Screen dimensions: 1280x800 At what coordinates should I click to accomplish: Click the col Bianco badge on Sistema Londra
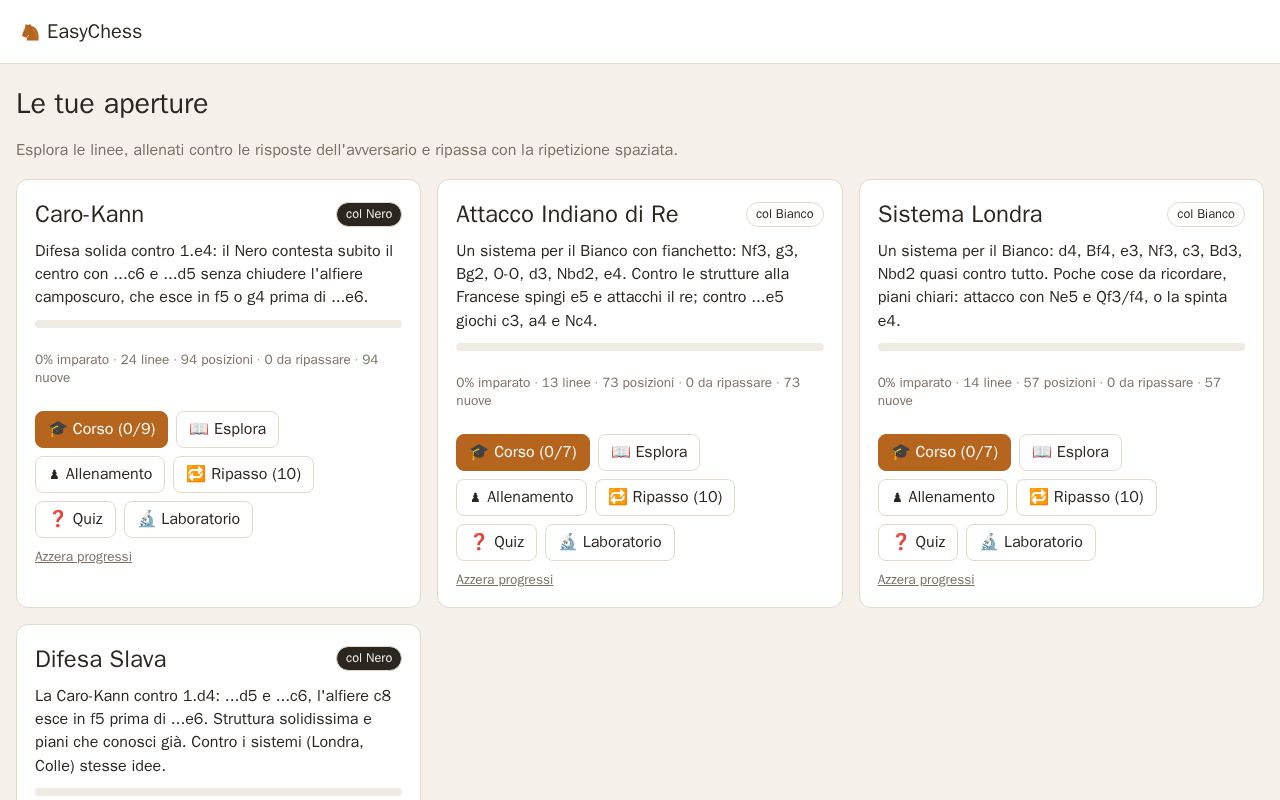pyautogui.click(x=1206, y=214)
